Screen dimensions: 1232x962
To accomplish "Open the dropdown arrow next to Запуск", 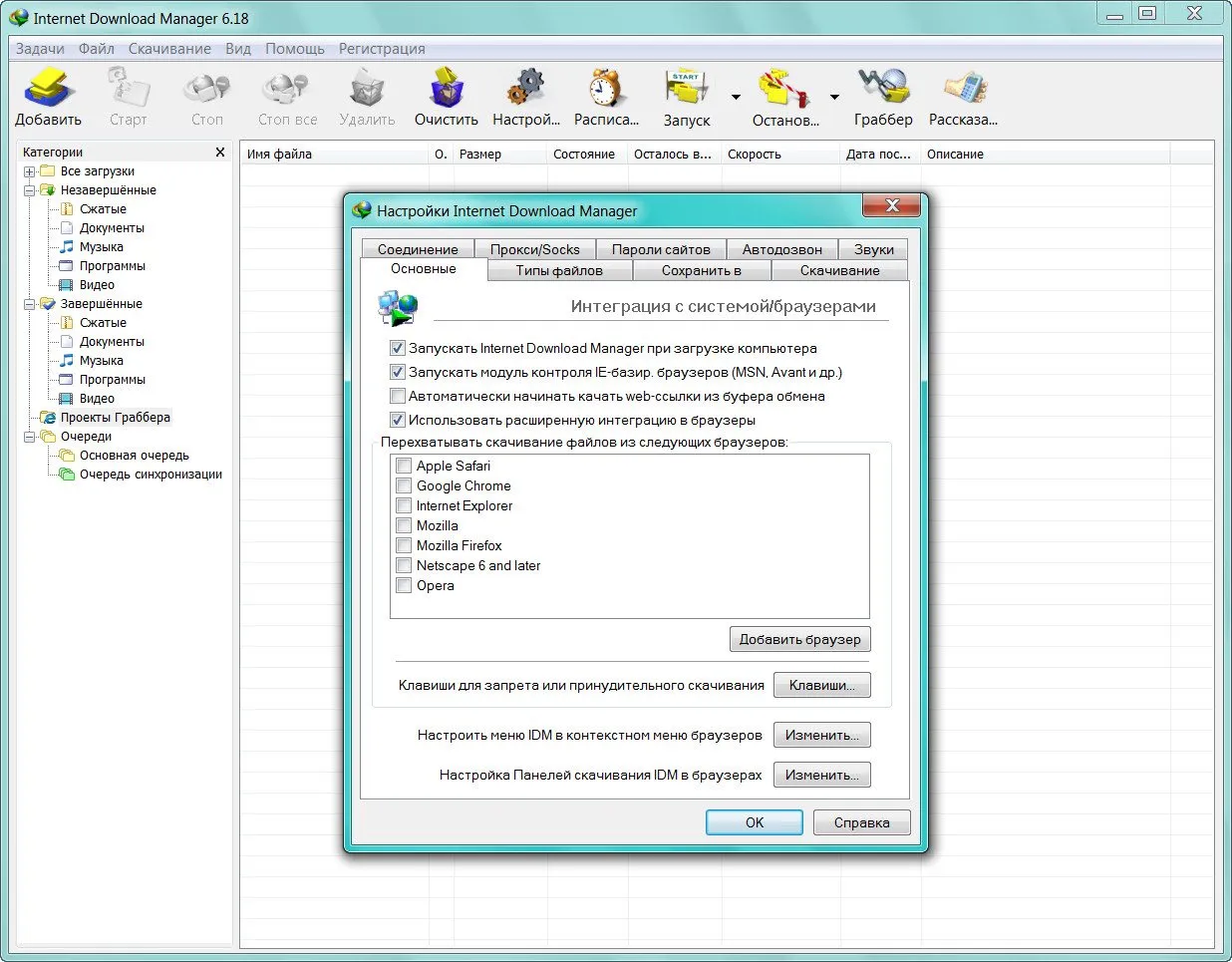I will tap(736, 98).
